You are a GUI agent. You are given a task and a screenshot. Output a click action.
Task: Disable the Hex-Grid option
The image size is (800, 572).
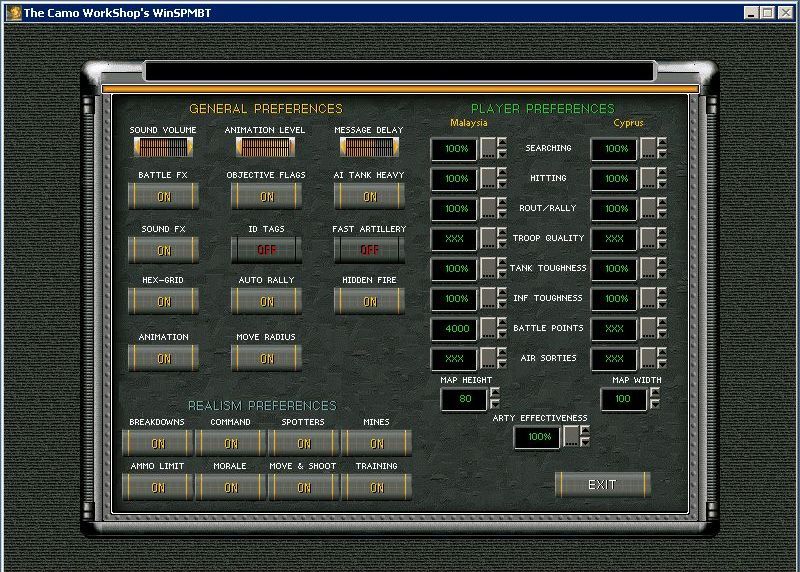point(163,301)
